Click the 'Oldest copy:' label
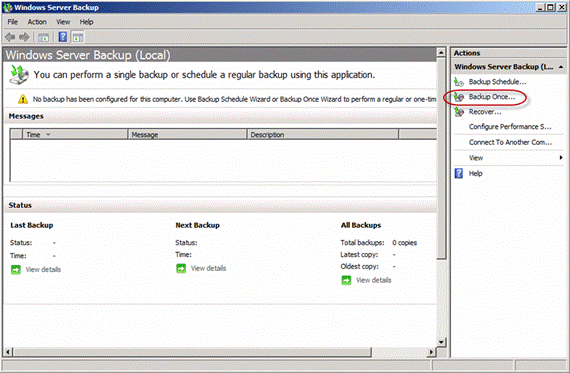The width and height of the screenshot is (570, 373). click(x=360, y=266)
